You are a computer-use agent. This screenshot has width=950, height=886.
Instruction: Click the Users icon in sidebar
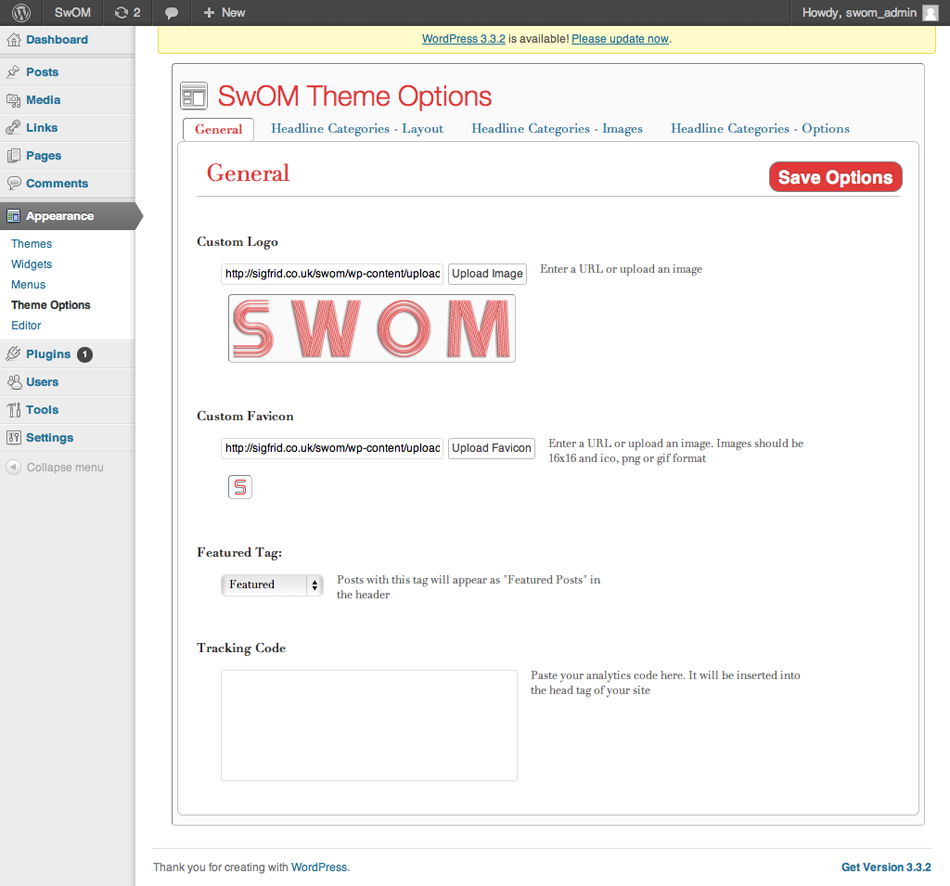(x=13, y=382)
